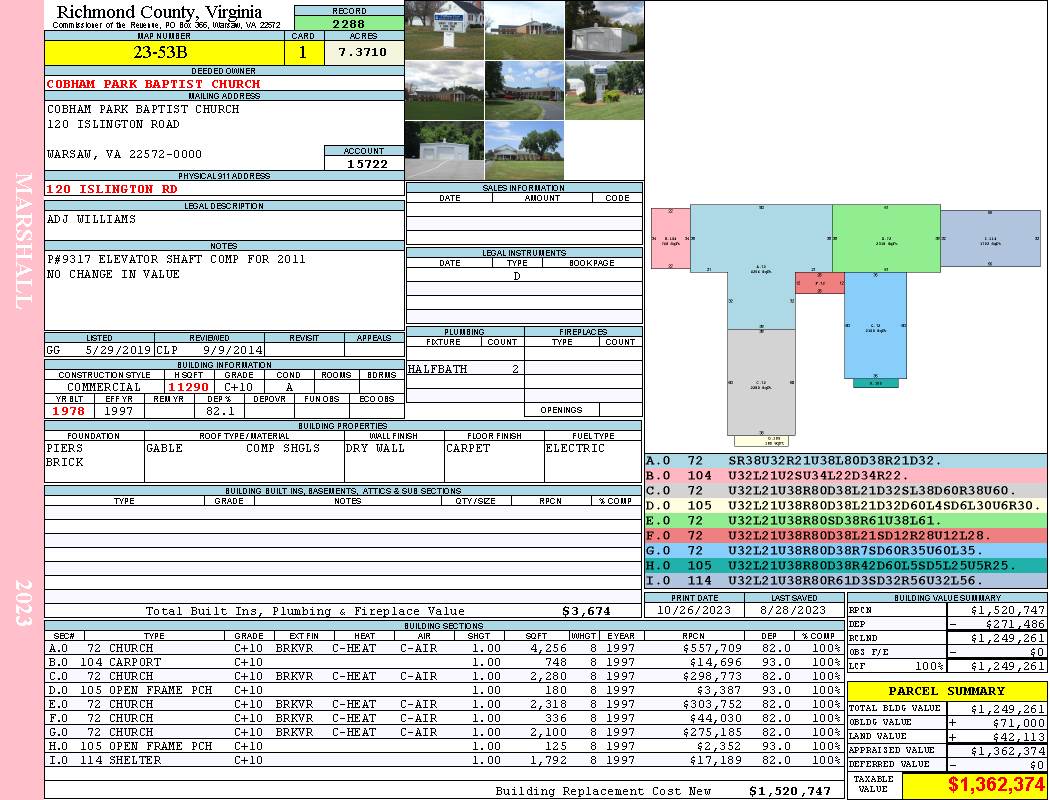Select the I.0 114 Shelter row

tap(444, 760)
